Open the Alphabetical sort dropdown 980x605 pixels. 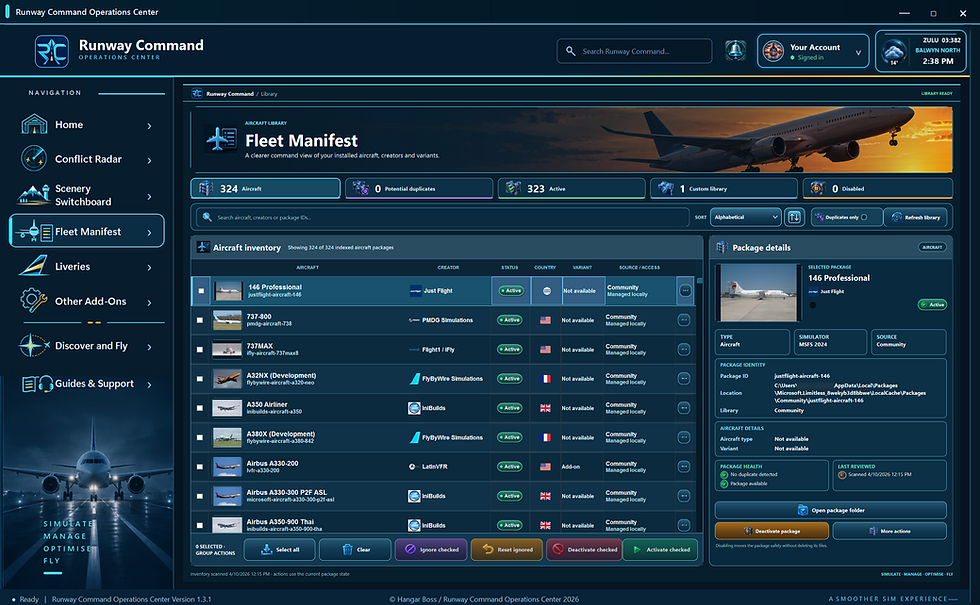pyautogui.click(x=746, y=217)
